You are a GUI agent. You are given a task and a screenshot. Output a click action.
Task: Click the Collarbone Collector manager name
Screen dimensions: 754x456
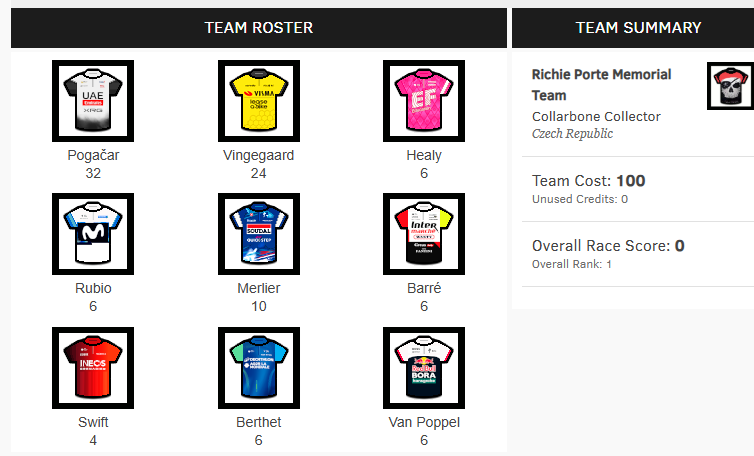pyautogui.click(x=596, y=116)
